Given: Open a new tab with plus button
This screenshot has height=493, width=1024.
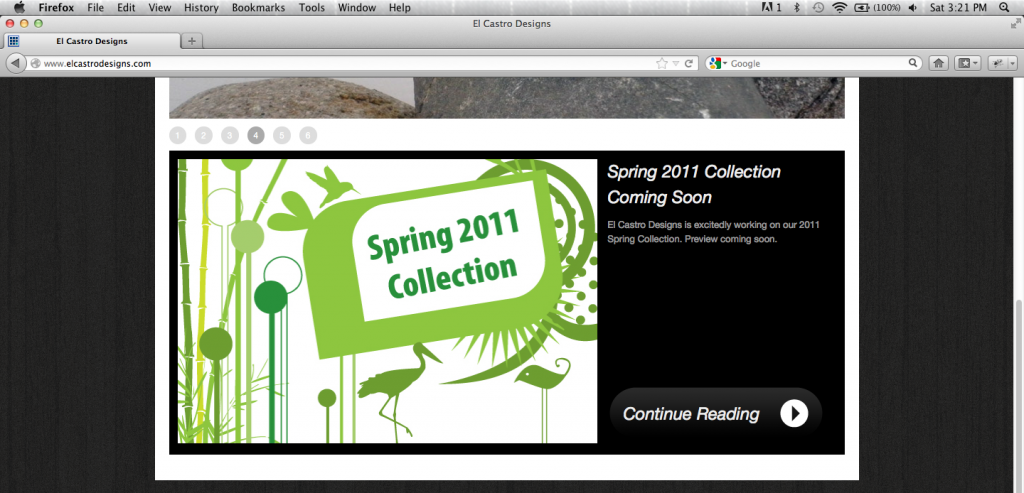Looking at the screenshot, I should [x=191, y=41].
